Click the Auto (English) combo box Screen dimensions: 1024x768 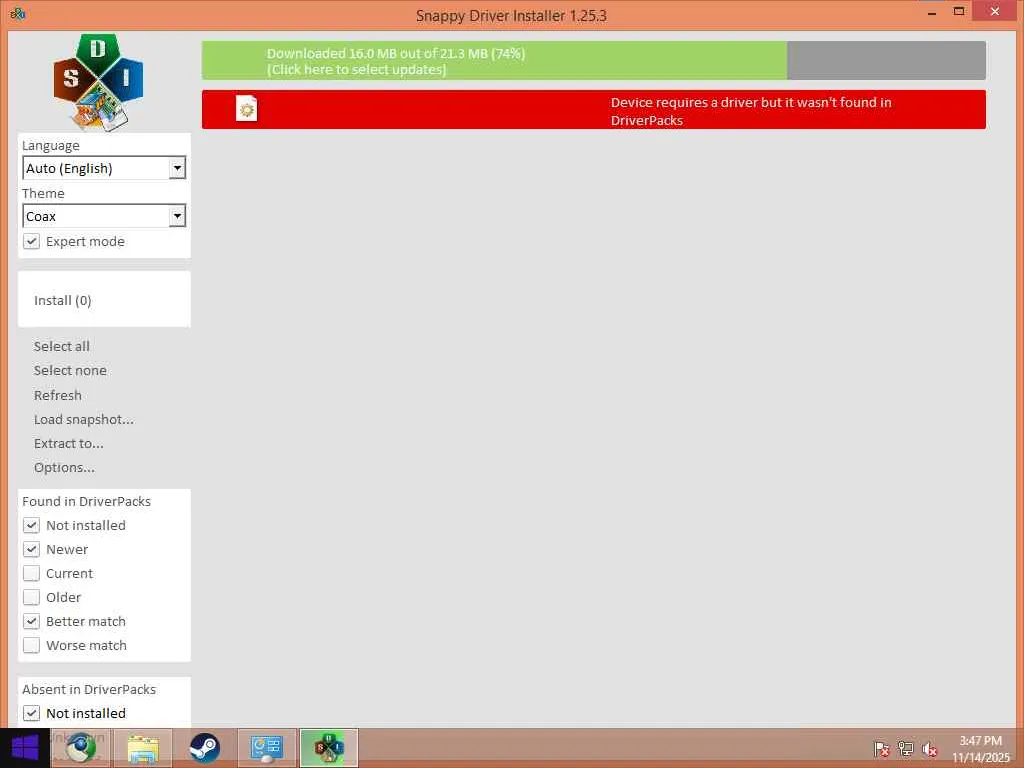[104, 168]
